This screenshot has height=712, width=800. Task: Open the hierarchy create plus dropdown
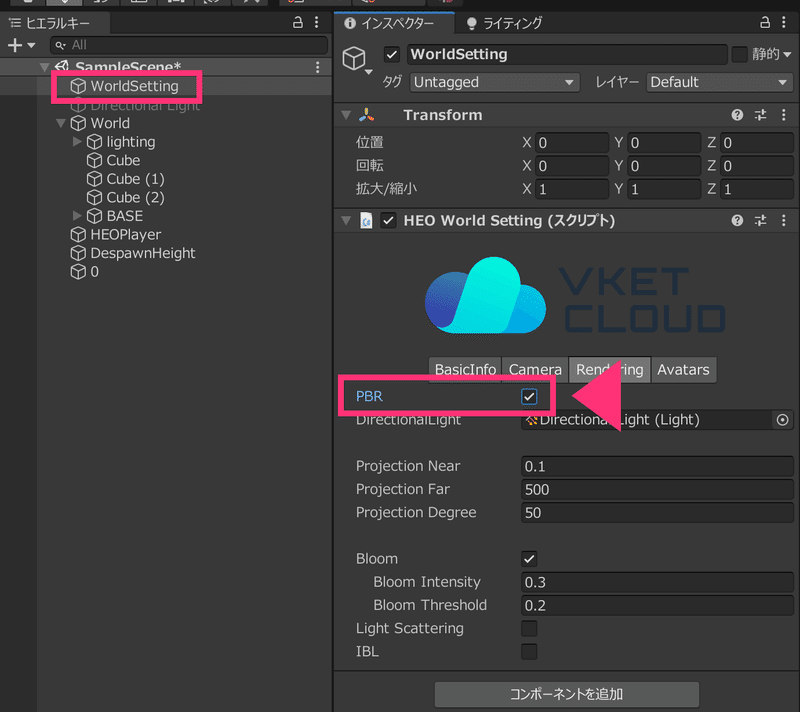pos(21,45)
